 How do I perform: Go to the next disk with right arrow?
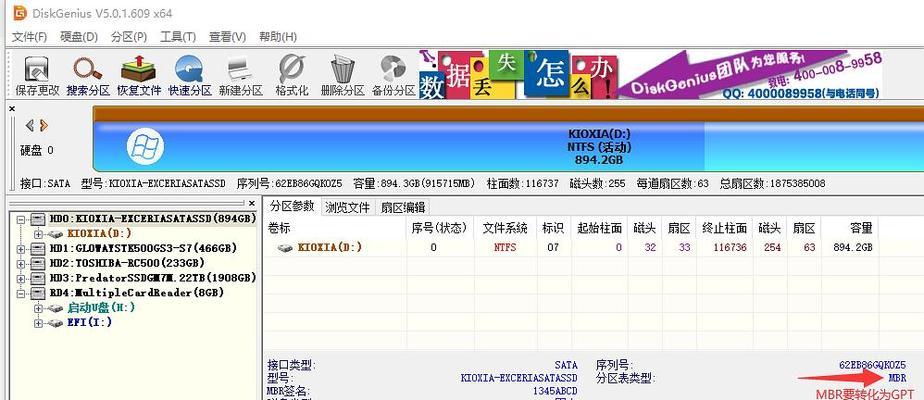click(44, 125)
